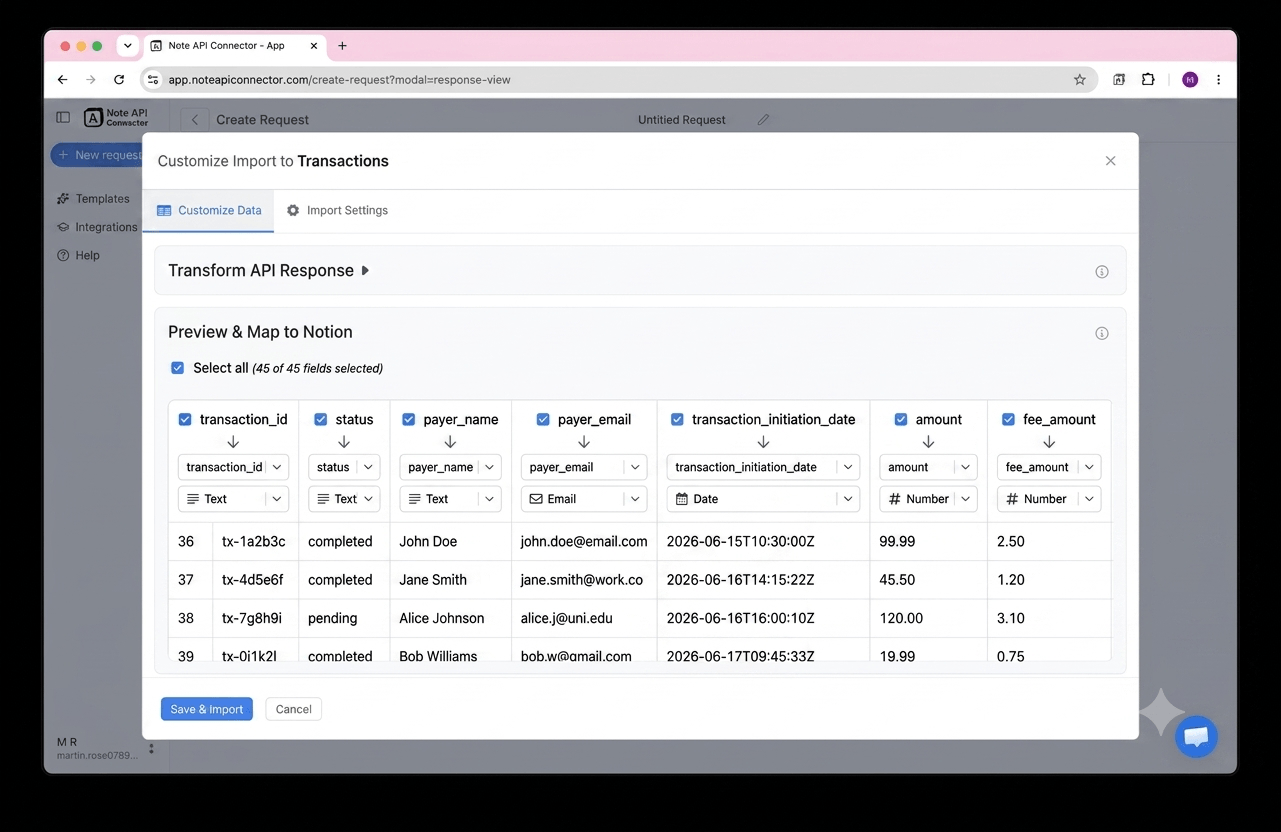This screenshot has width=1281, height=832.
Task: Open Integrations in the sidebar
Action: point(97,227)
